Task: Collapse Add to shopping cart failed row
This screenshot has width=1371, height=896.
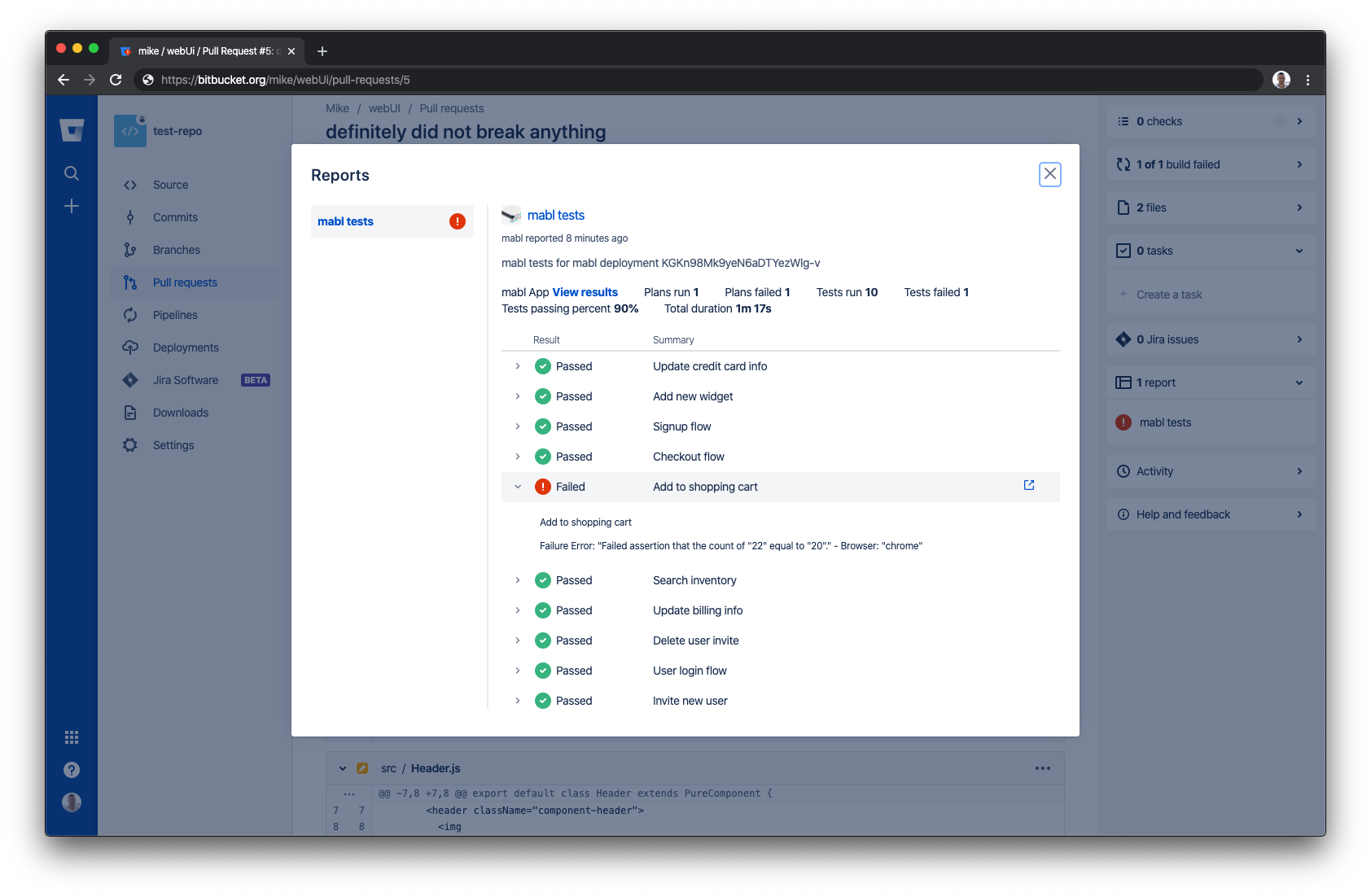Action: coord(518,487)
